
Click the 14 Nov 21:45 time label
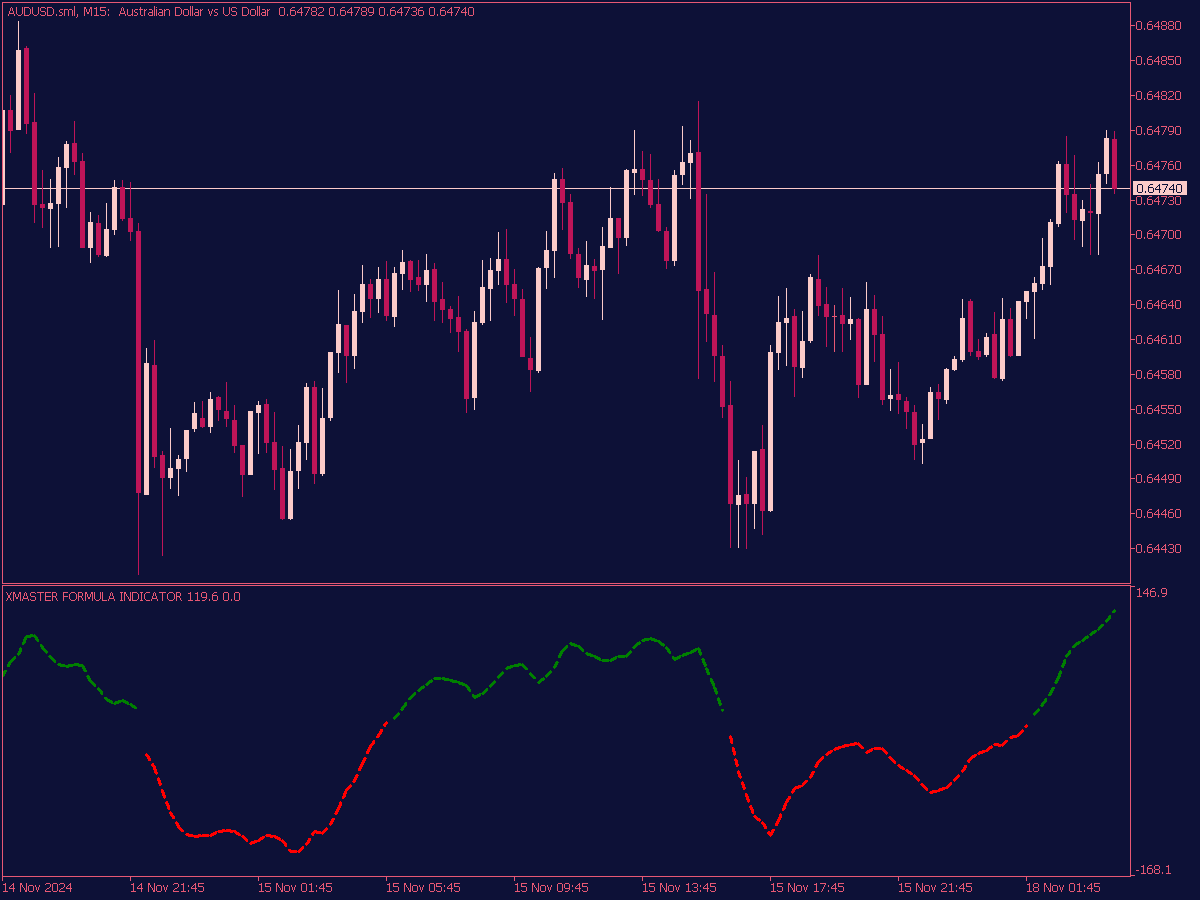(x=167, y=888)
